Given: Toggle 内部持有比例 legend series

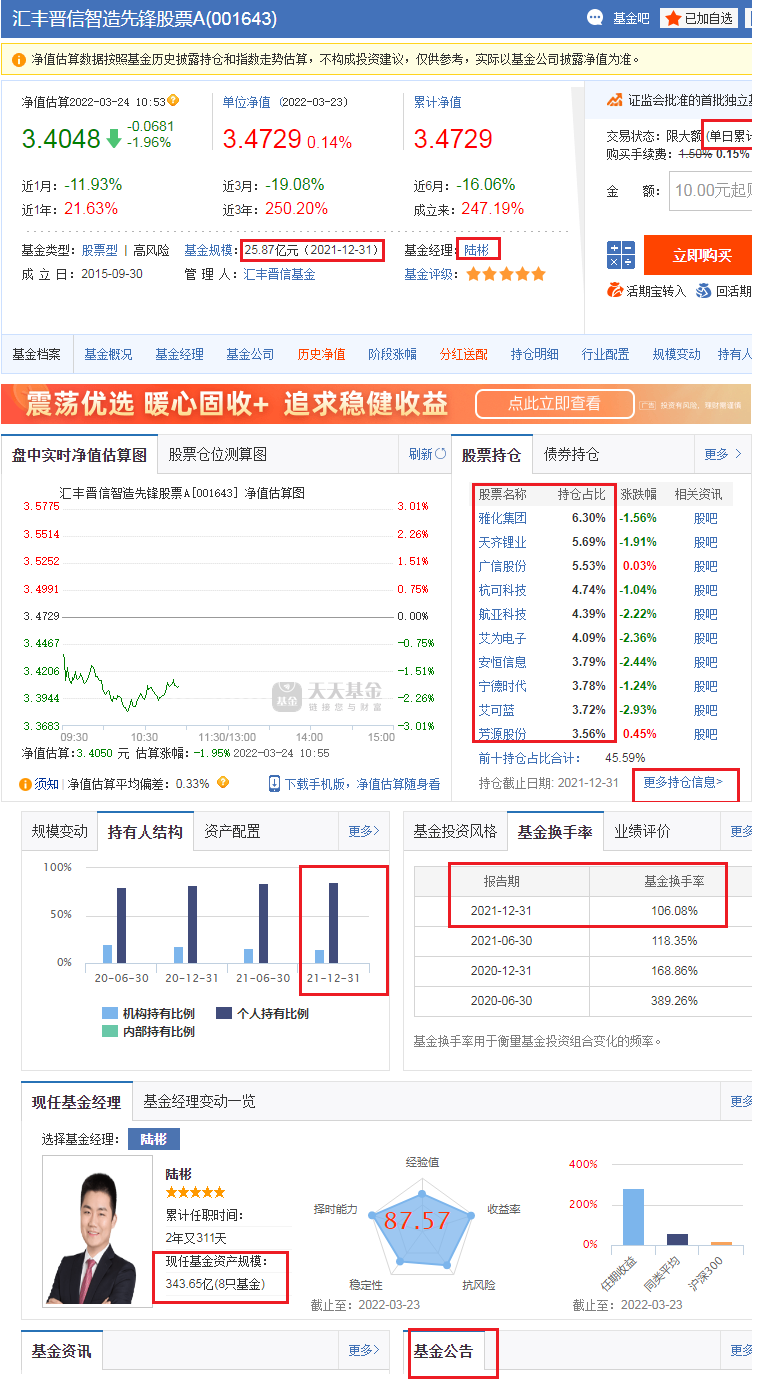Looking at the screenshot, I should pos(148,1031).
